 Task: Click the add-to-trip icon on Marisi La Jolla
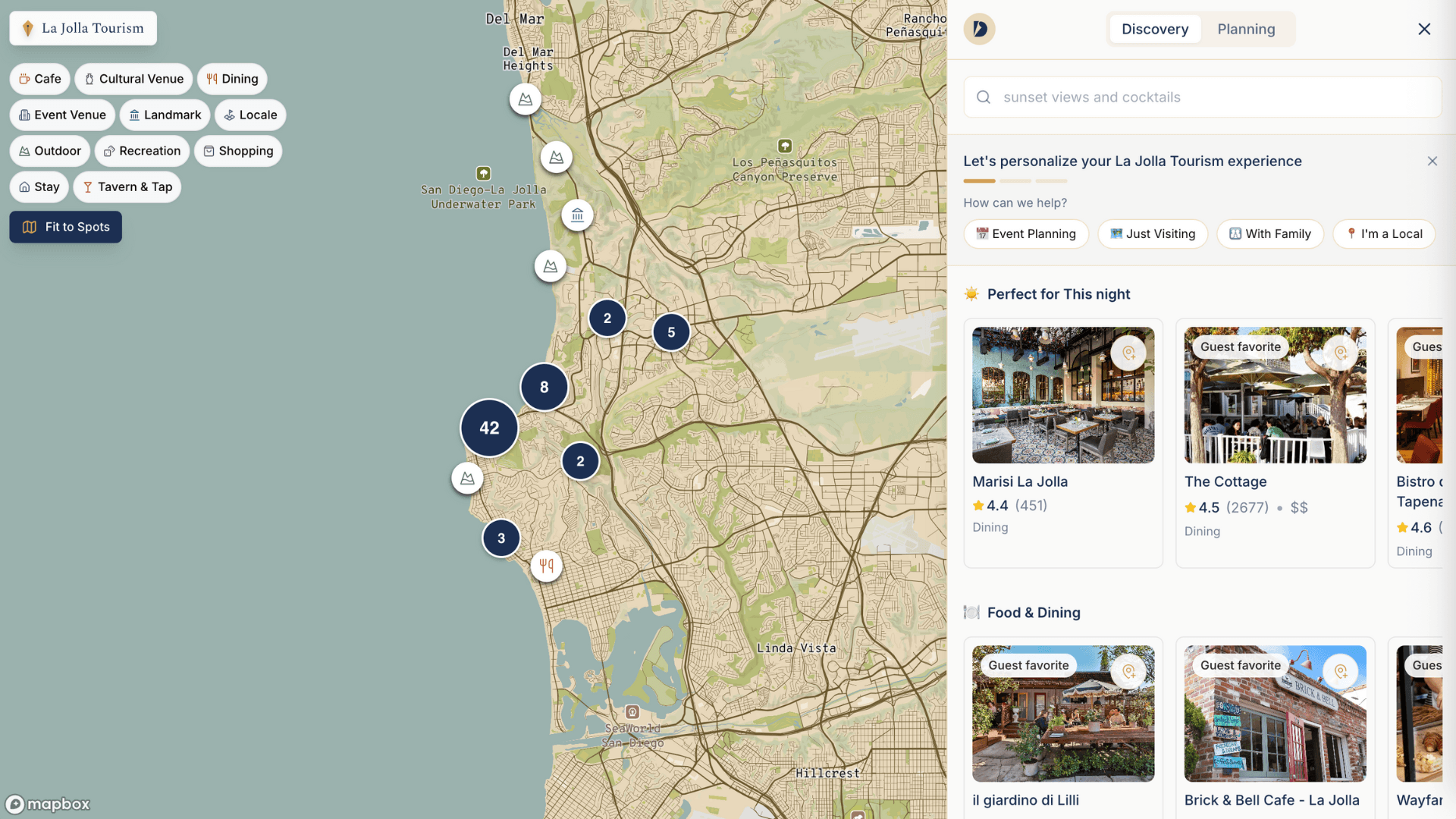point(1129,353)
